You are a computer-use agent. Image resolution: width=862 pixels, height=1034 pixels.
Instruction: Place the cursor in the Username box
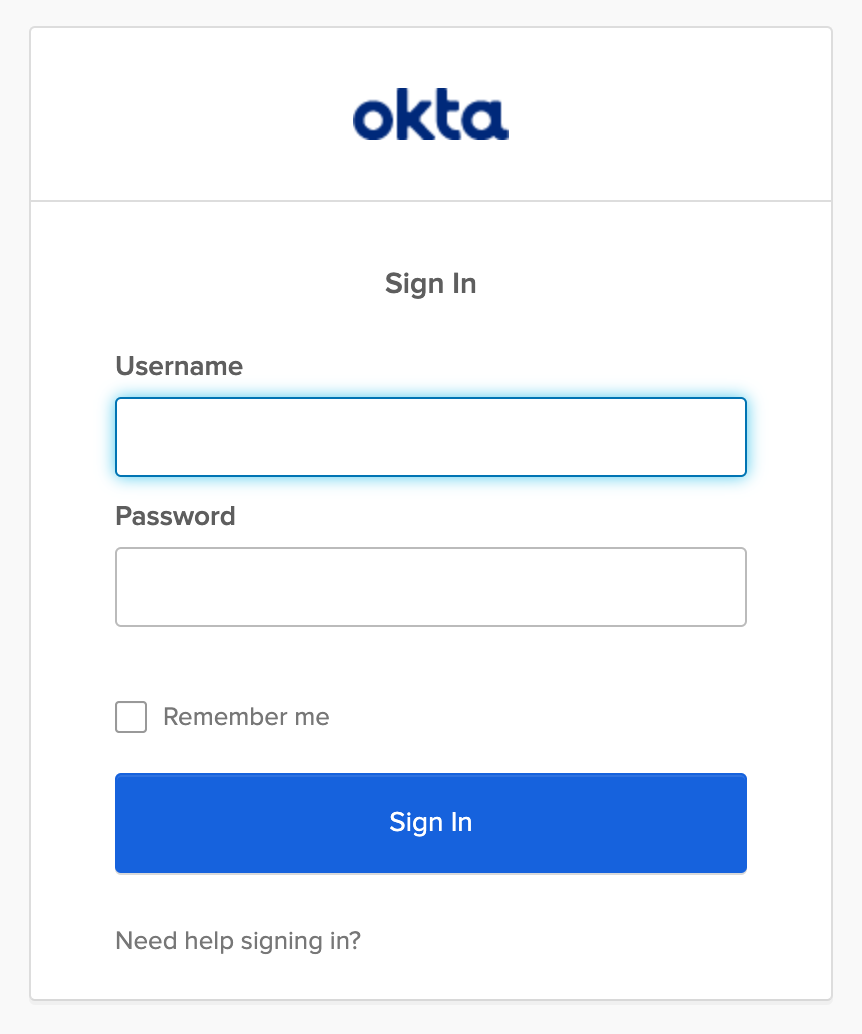pos(430,437)
